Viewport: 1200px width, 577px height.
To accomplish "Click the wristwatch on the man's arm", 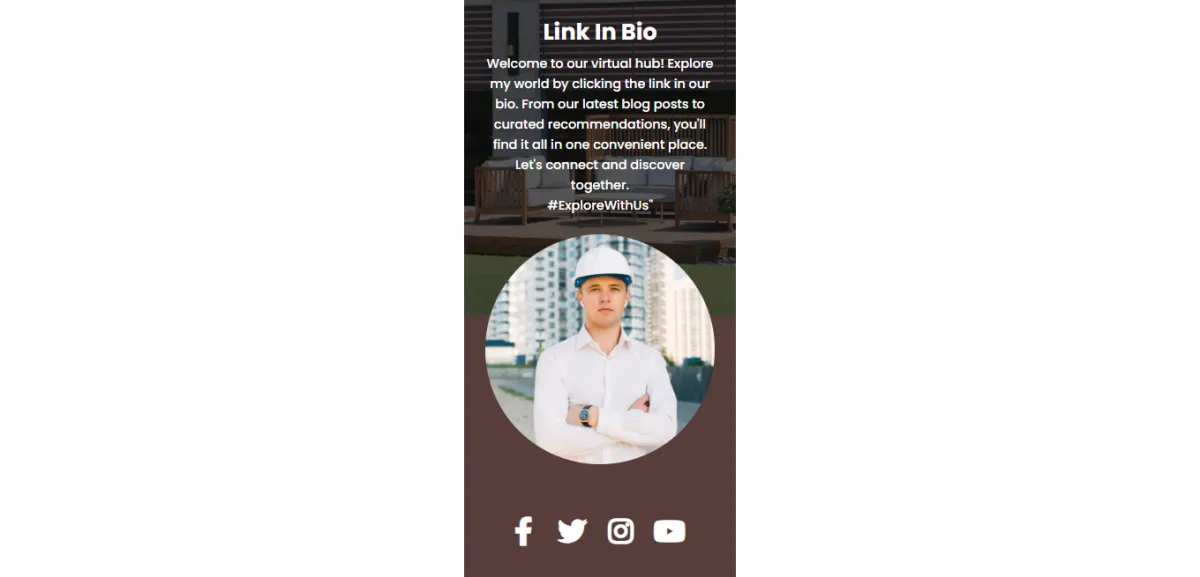I will click(x=585, y=414).
